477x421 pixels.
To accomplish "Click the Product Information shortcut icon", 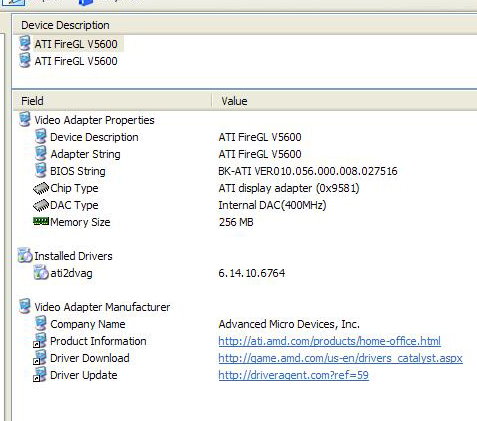I will tap(40, 341).
